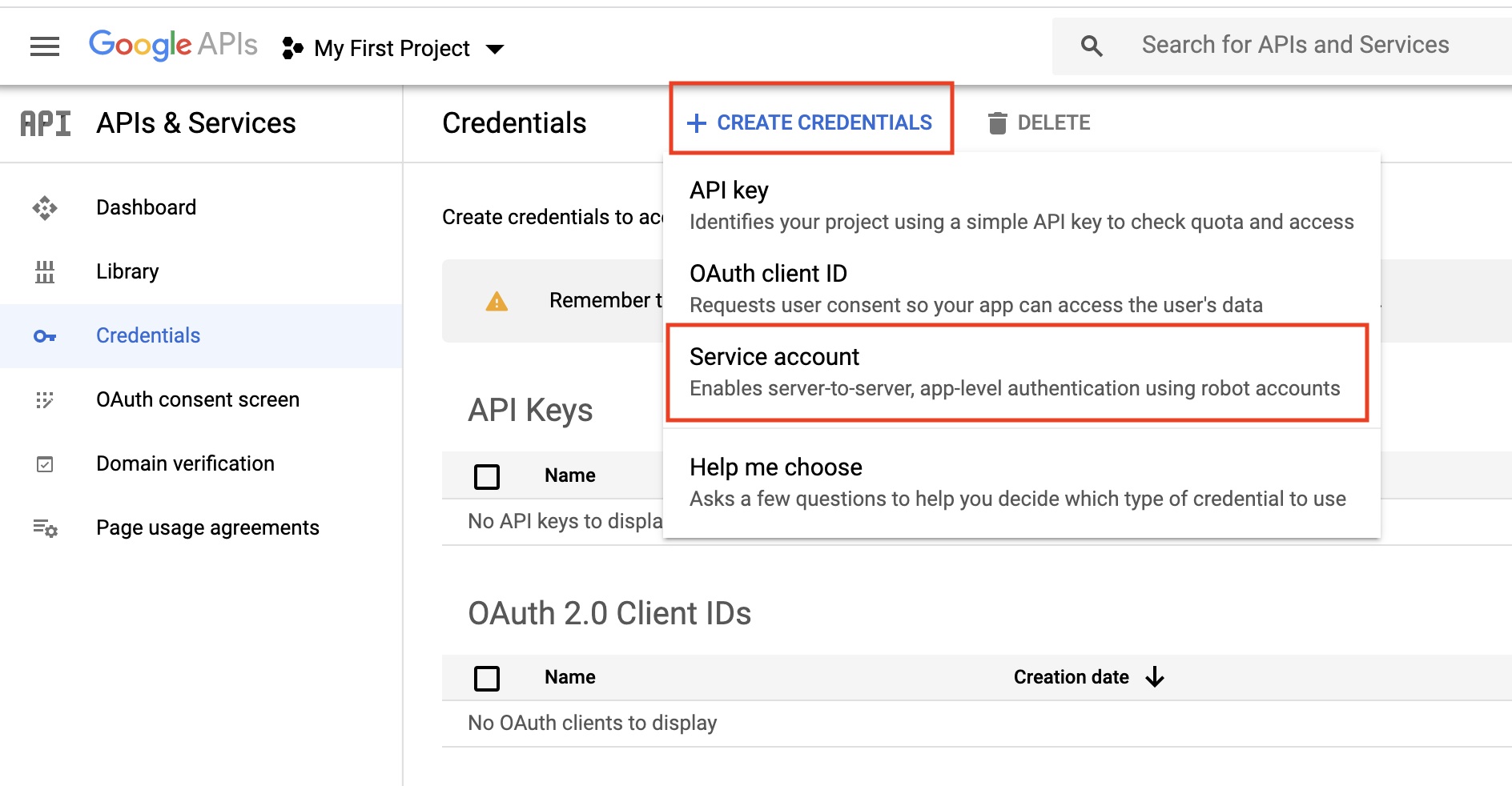
Task: Select the Credentials key icon
Action: click(46, 335)
